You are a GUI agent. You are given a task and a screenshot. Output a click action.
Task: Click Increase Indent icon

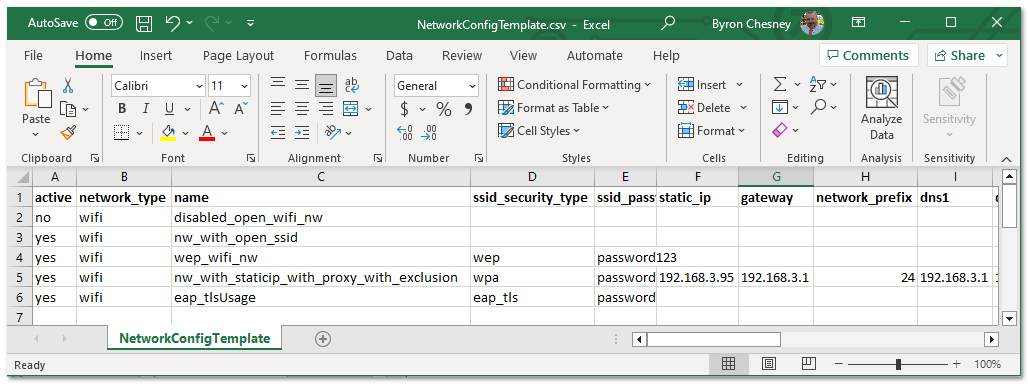tap(302, 132)
